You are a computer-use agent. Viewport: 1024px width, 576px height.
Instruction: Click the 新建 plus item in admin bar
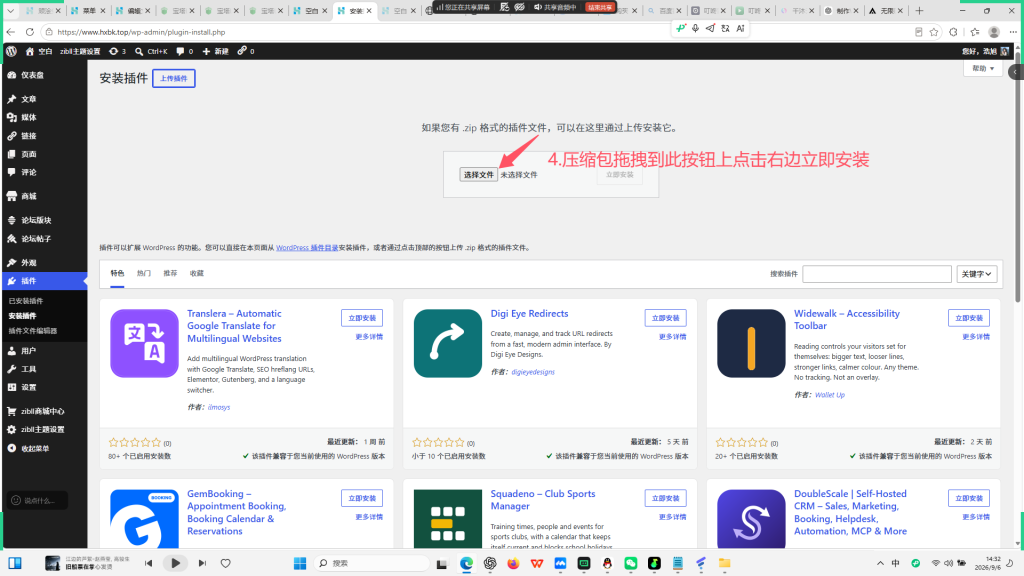[216, 51]
